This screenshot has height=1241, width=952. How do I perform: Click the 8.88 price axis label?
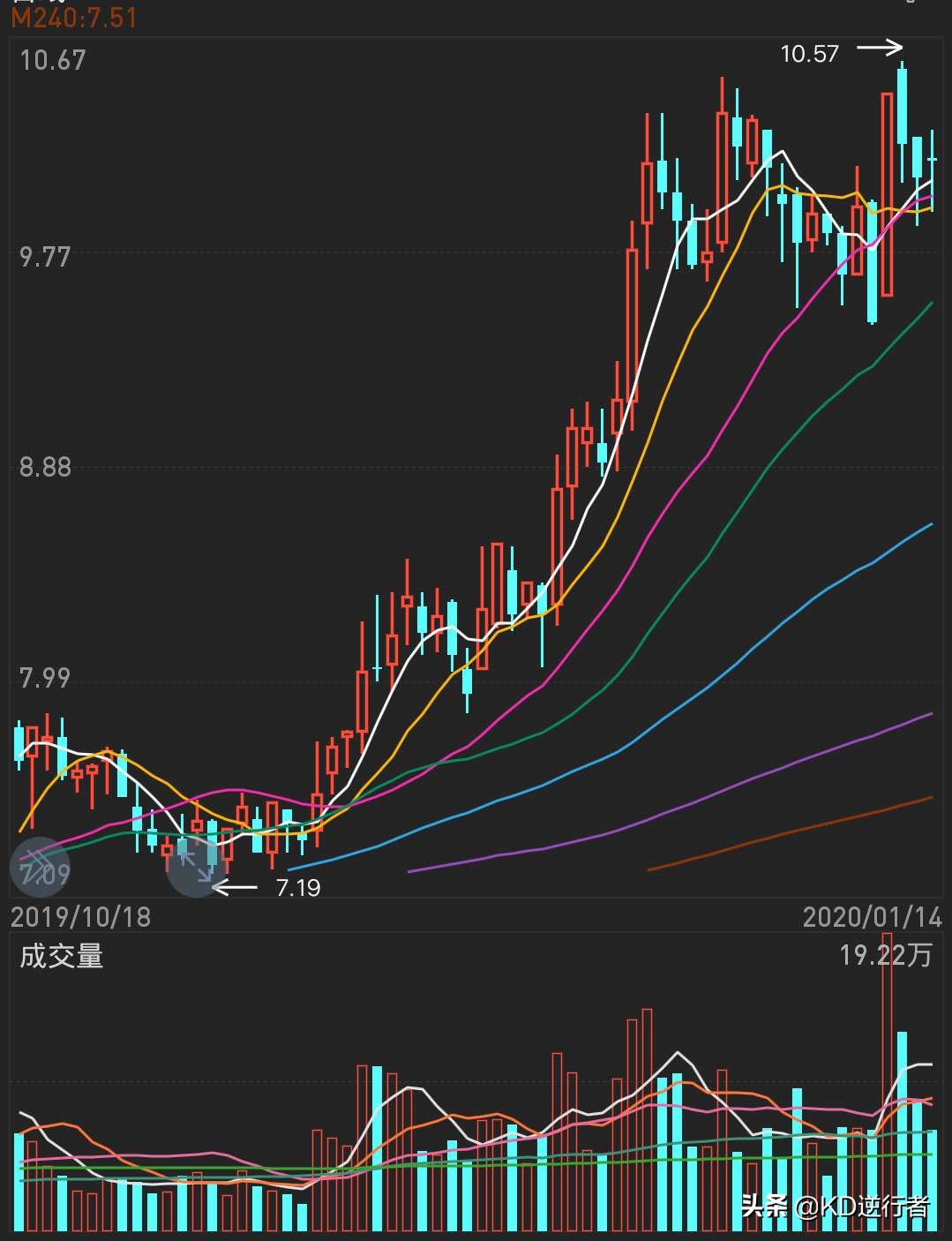pyautogui.click(x=46, y=467)
